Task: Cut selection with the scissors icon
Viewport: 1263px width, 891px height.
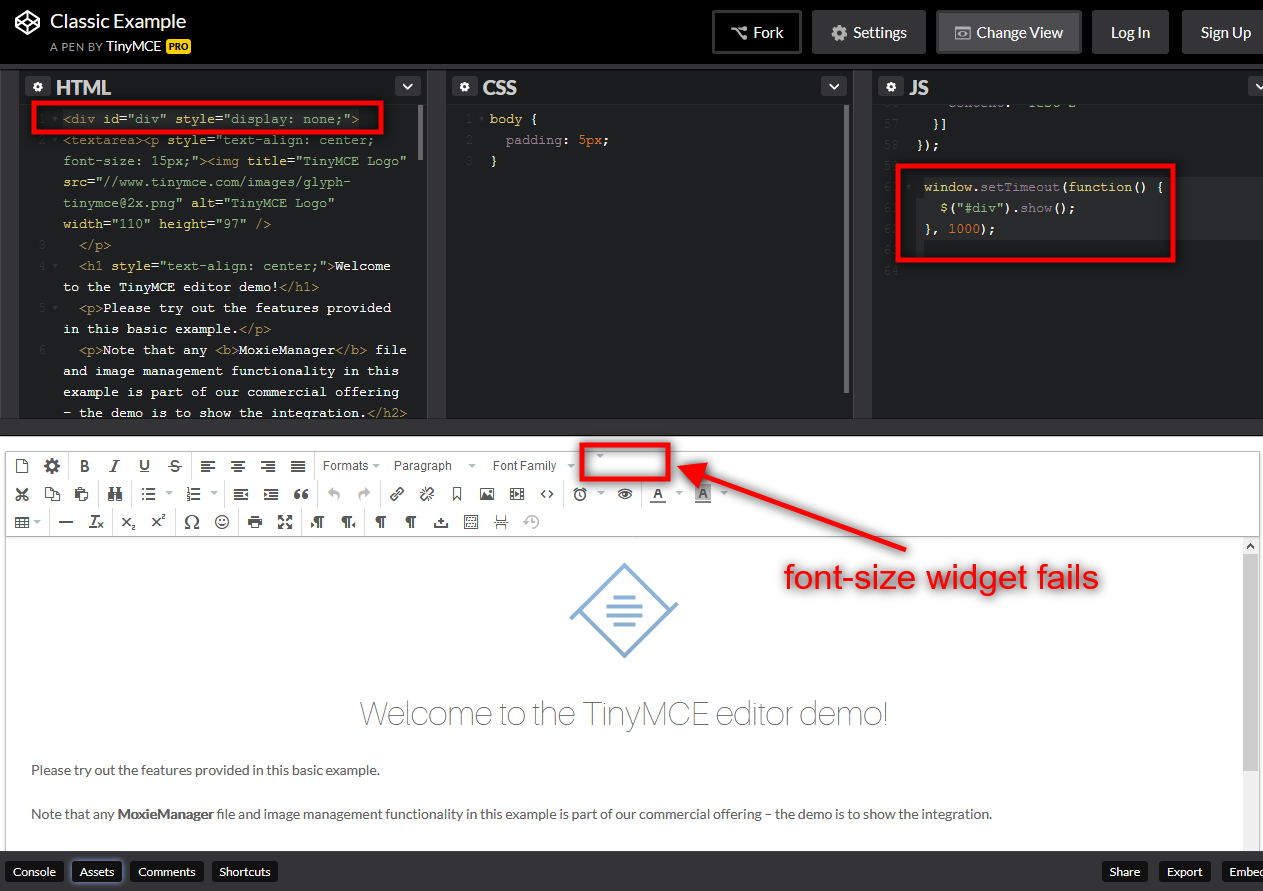Action: (x=22, y=494)
